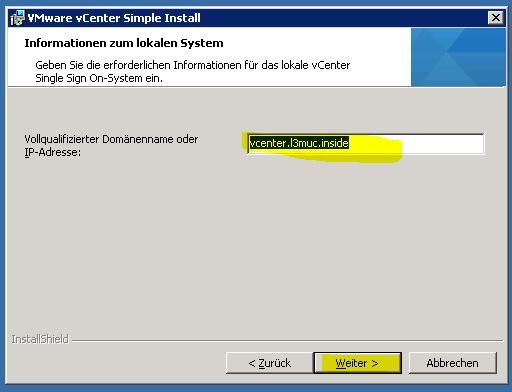
Task: Click the 'Informationen zum lokalen System' heading
Action: pos(124,43)
